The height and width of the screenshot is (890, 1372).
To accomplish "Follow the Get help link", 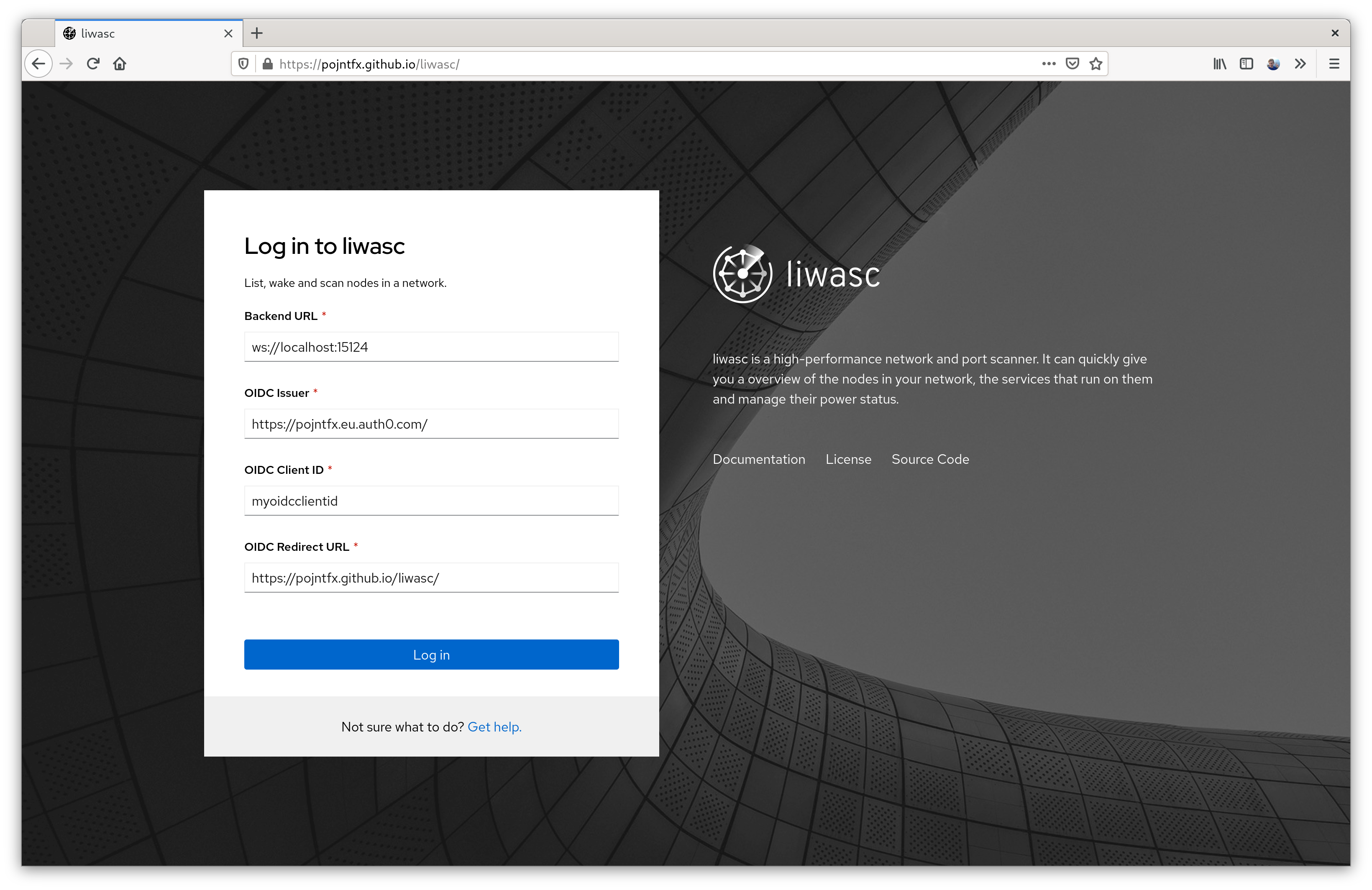I will pos(494,727).
